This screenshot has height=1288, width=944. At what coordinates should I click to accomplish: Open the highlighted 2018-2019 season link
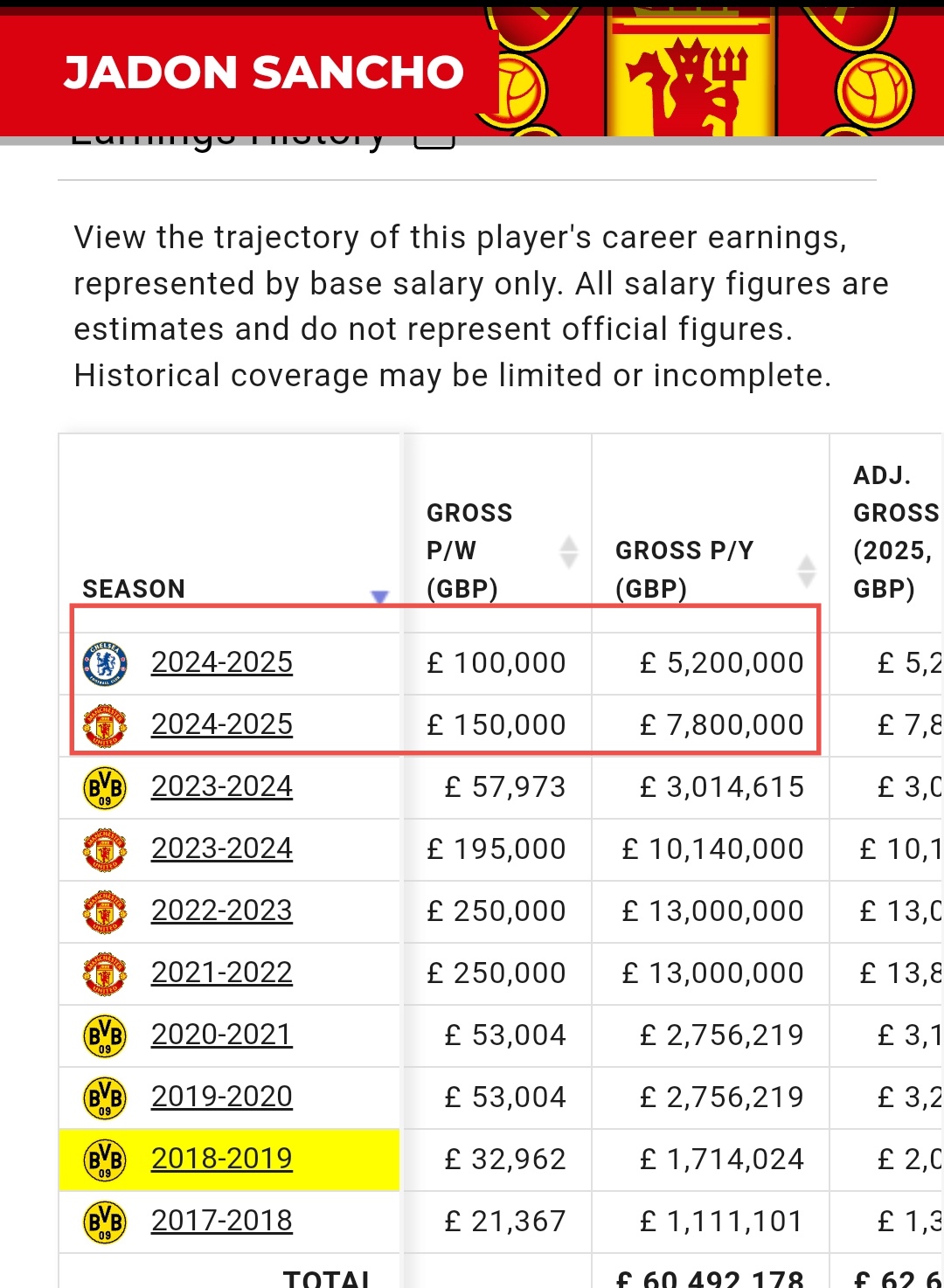click(222, 1159)
